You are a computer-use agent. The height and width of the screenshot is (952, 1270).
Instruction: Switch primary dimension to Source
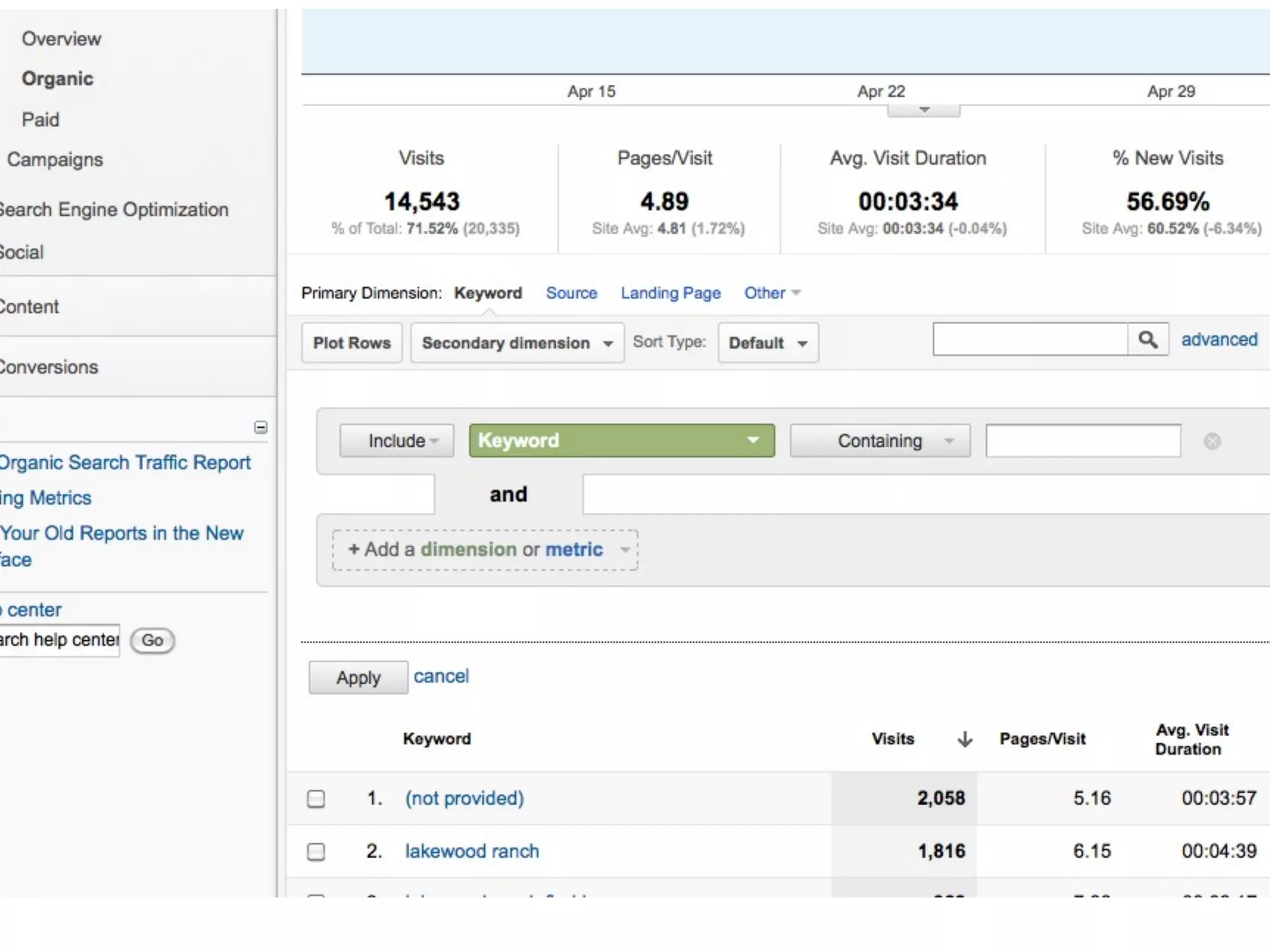(x=571, y=293)
